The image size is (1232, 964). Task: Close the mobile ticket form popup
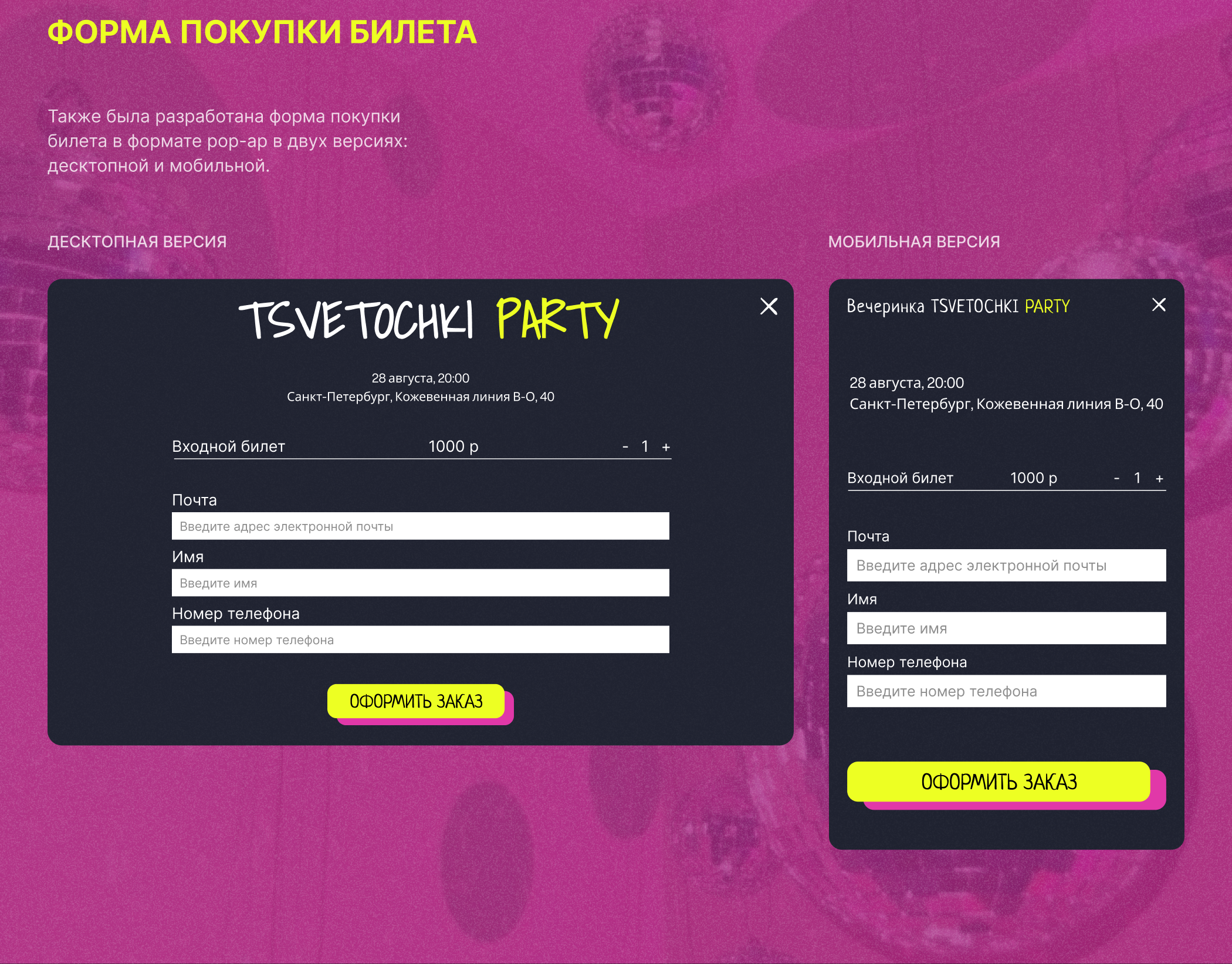(x=1159, y=305)
